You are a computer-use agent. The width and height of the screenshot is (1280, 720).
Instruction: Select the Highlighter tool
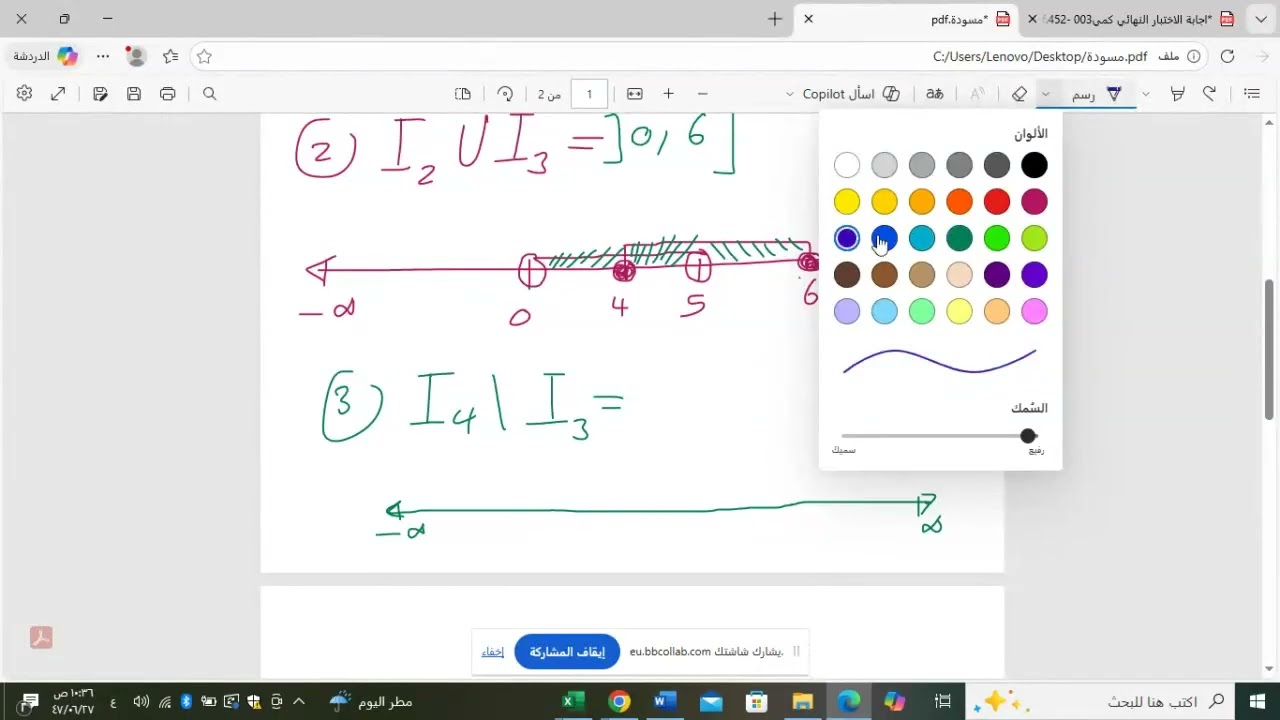1178,94
